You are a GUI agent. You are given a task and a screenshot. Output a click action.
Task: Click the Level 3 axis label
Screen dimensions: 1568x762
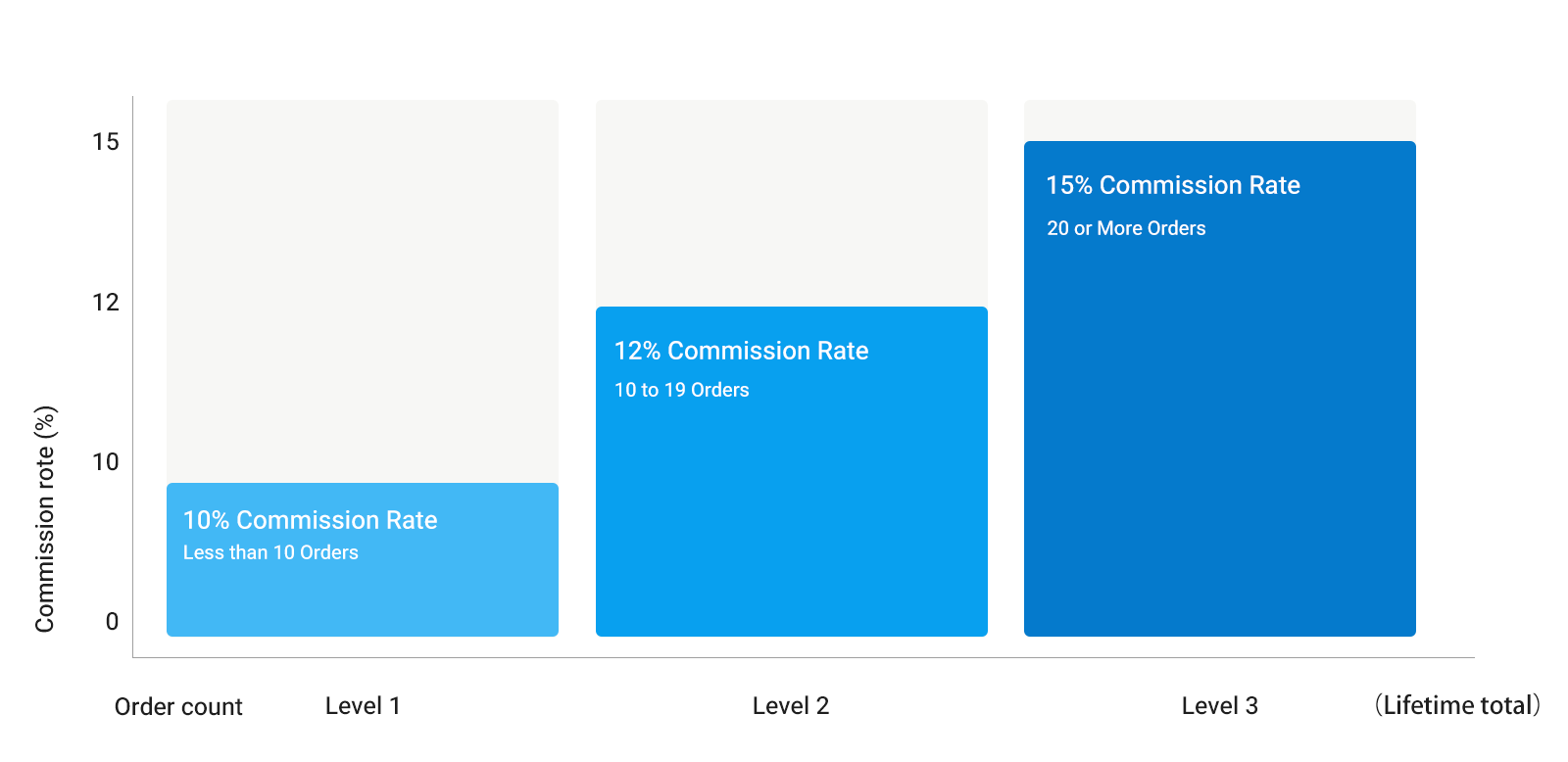coord(1219,705)
